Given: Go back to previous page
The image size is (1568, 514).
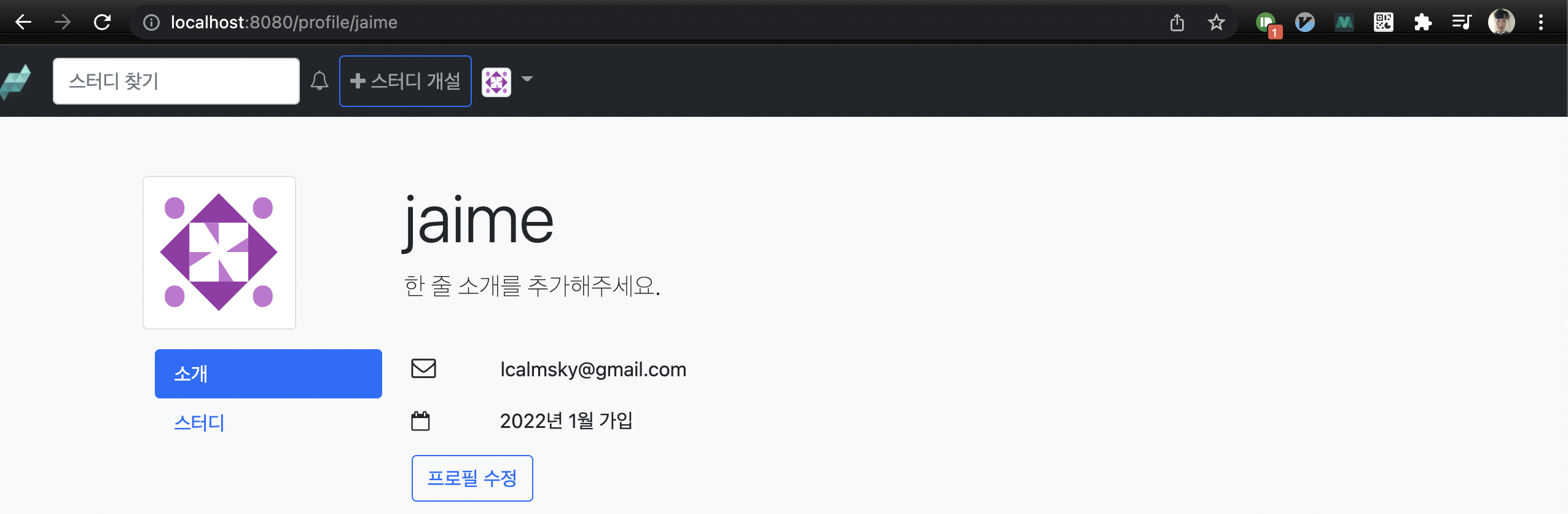Looking at the screenshot, I should tap(23, 23).
